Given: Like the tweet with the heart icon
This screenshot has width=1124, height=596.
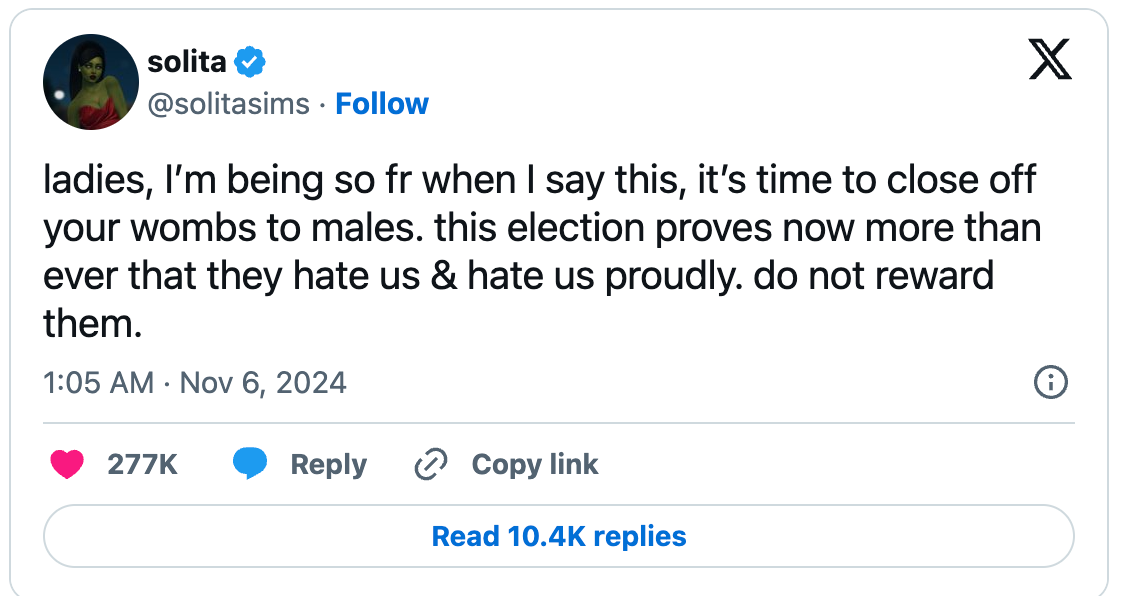Looking at the screenshot, I should tap(66, 464).
